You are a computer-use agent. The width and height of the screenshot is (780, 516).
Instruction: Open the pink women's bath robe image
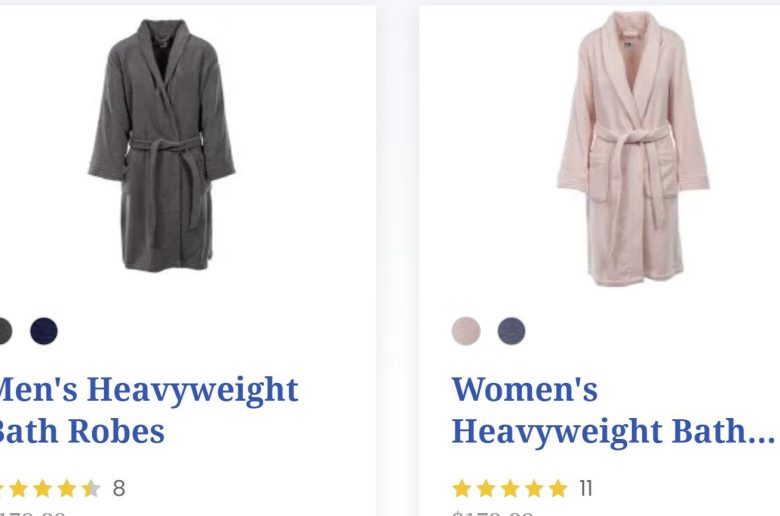(x=633, y=148)
